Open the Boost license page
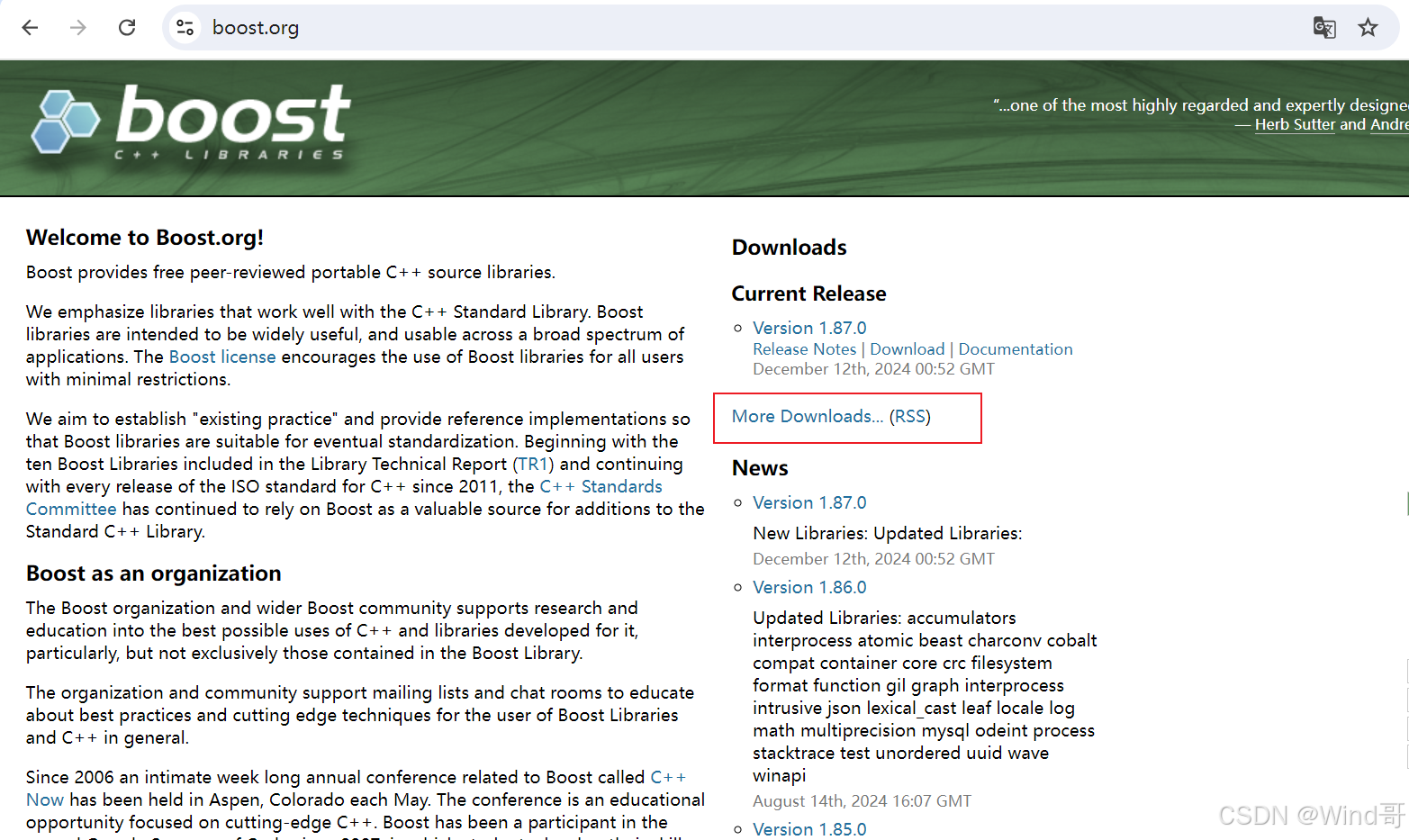Screen dimensions: 1409x840 point(221,357)
